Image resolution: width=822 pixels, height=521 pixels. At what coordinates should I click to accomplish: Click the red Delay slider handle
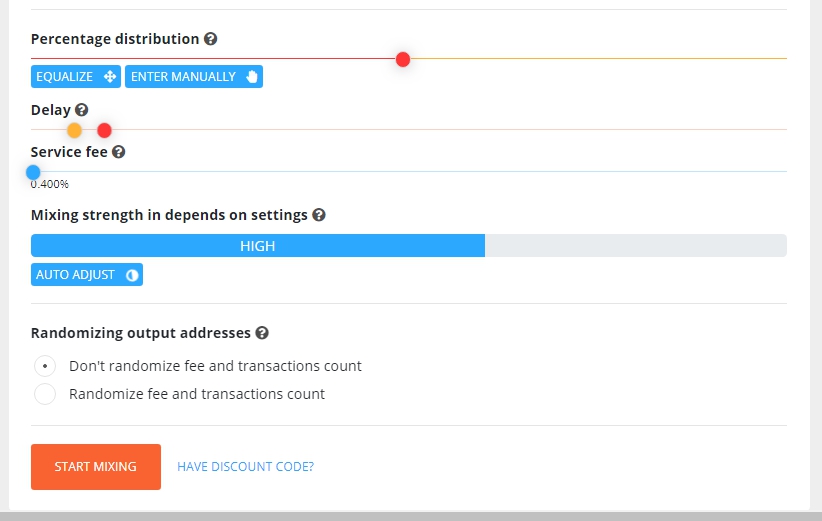[104, 131]
